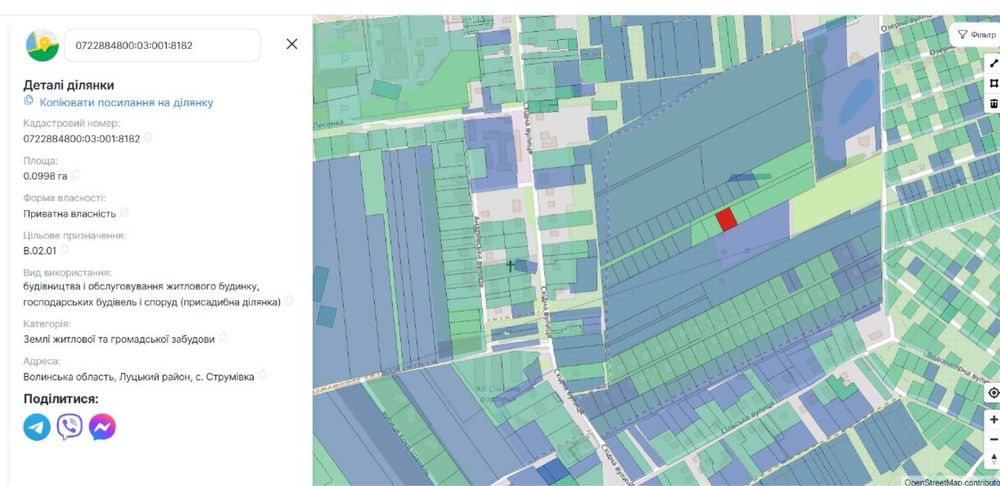Open the Фільтр map filter
Image resolution: width=1000 pixels, height=486 pixels.
(x=976, y=34)
